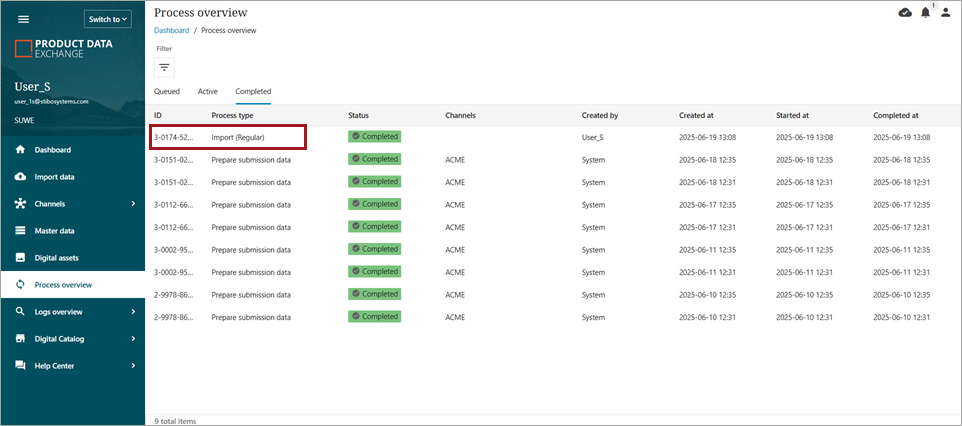Click the filter icon button
The image size is (962, 426).
[x=164, y=67]
